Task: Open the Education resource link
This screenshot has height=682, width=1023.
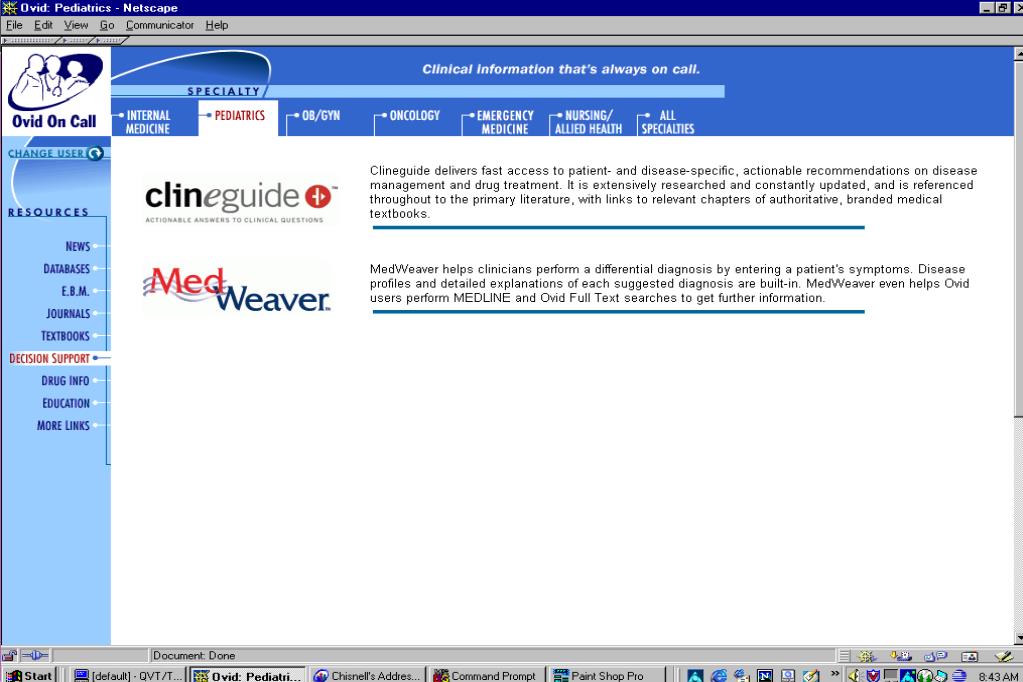Action: pyautogui.click(x=66, y=403)
